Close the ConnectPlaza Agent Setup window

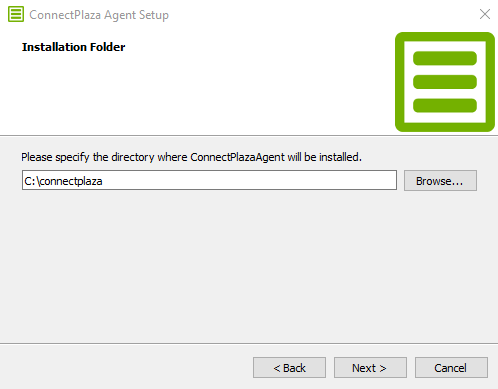[x=485, y=14]
